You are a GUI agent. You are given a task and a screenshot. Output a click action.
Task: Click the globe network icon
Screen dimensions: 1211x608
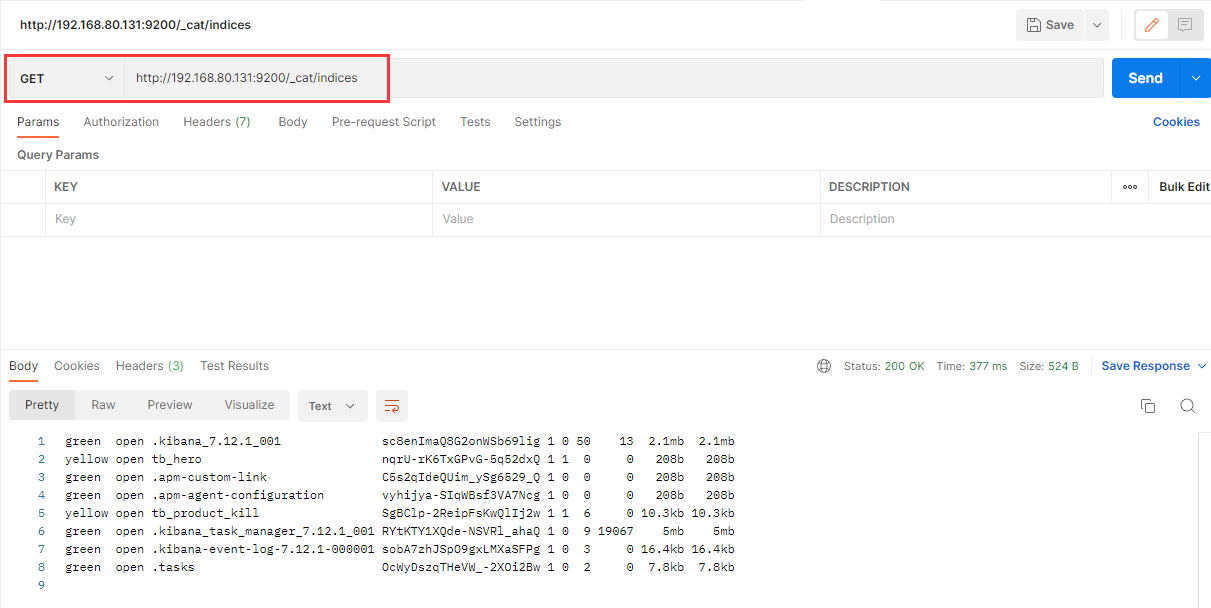[x=824, y=366]
